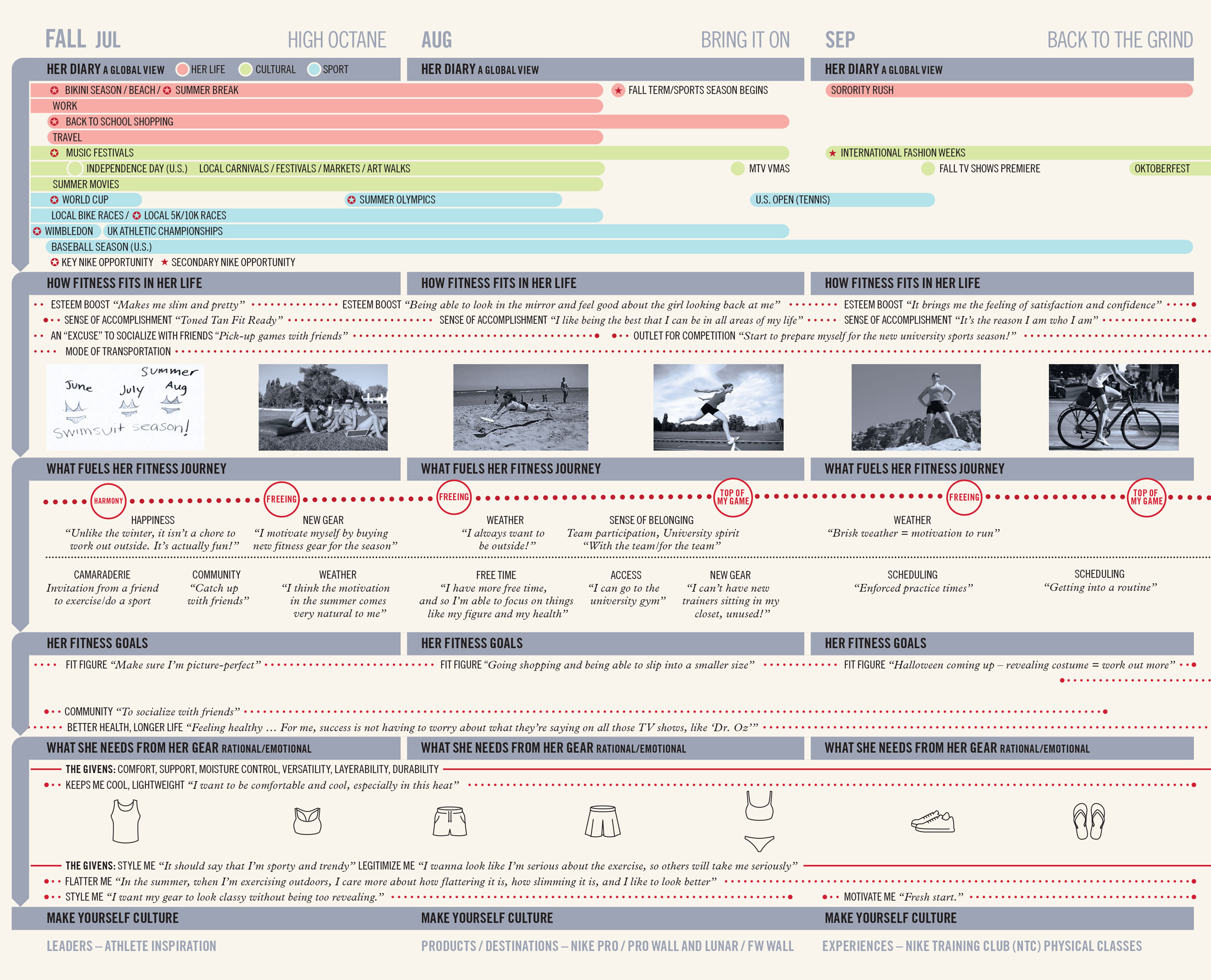Click FREEING badge above September WEATHER
The image size is (1211, 980).
(964, 497)
